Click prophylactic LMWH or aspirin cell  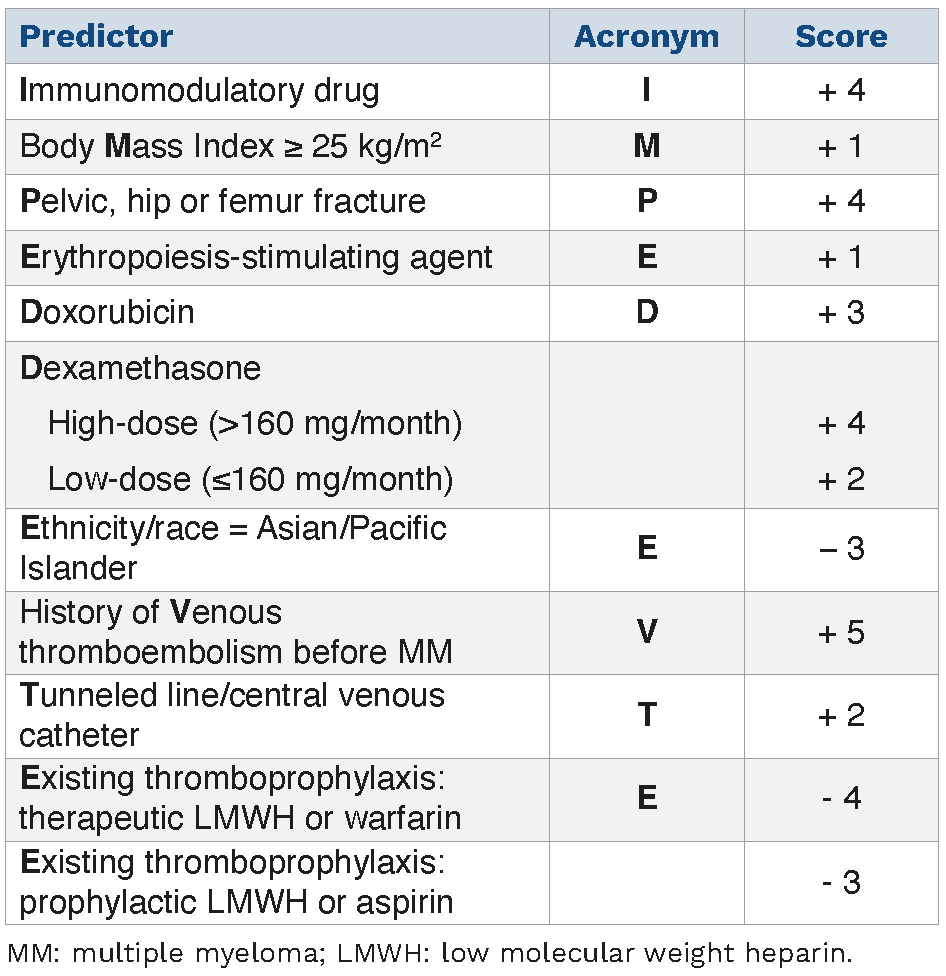tap(236, 882)
